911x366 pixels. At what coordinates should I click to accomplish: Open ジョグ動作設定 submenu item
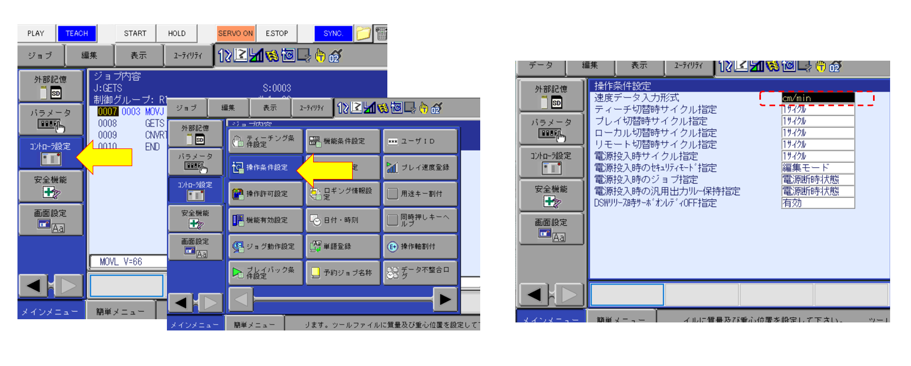click(266, 246)
